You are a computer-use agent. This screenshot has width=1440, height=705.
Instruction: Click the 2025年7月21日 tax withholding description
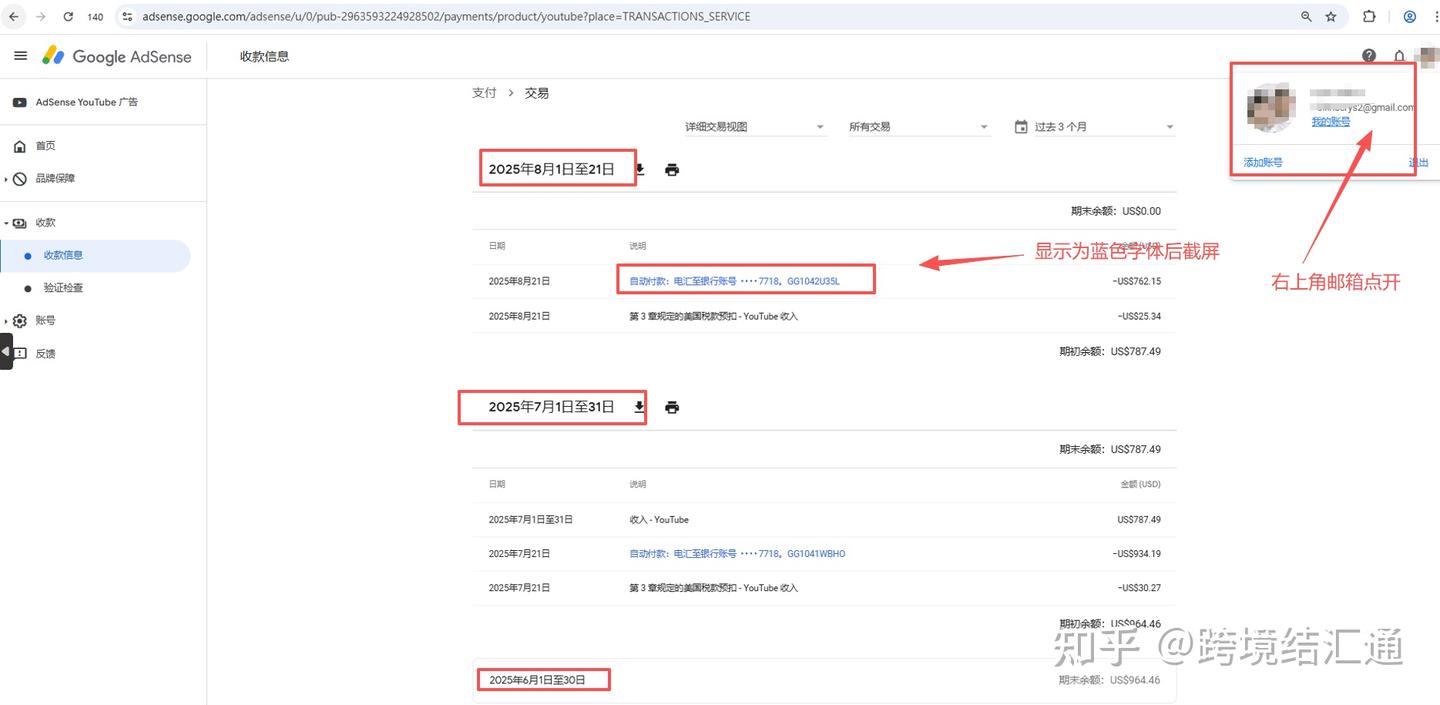point(713,587)
